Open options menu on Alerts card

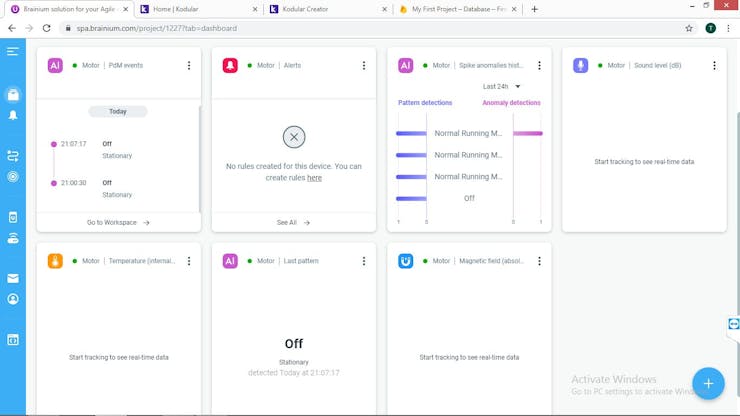[364, 66]
